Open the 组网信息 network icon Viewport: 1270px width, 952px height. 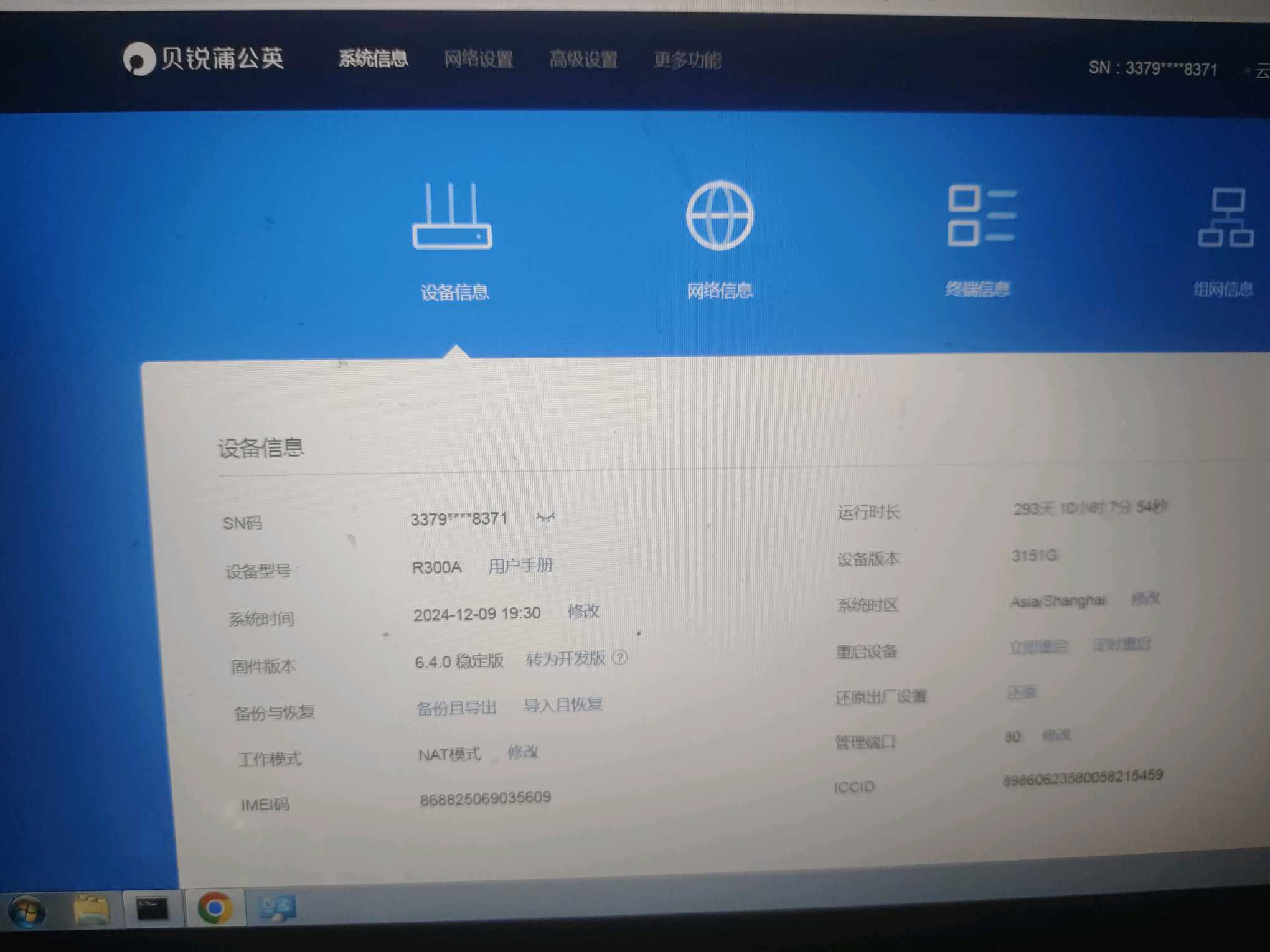click(x=1225, y=218)
